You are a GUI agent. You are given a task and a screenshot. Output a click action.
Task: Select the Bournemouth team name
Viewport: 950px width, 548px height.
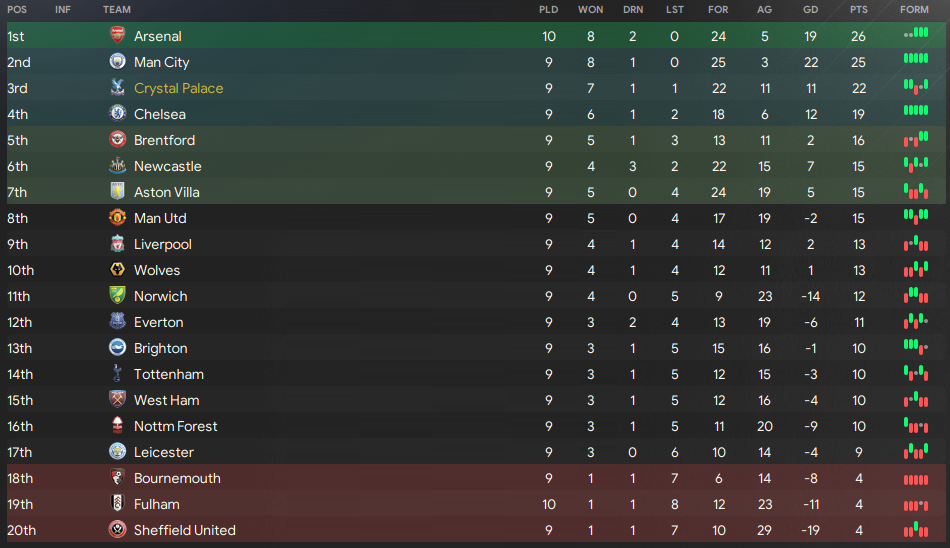[177, 478]
